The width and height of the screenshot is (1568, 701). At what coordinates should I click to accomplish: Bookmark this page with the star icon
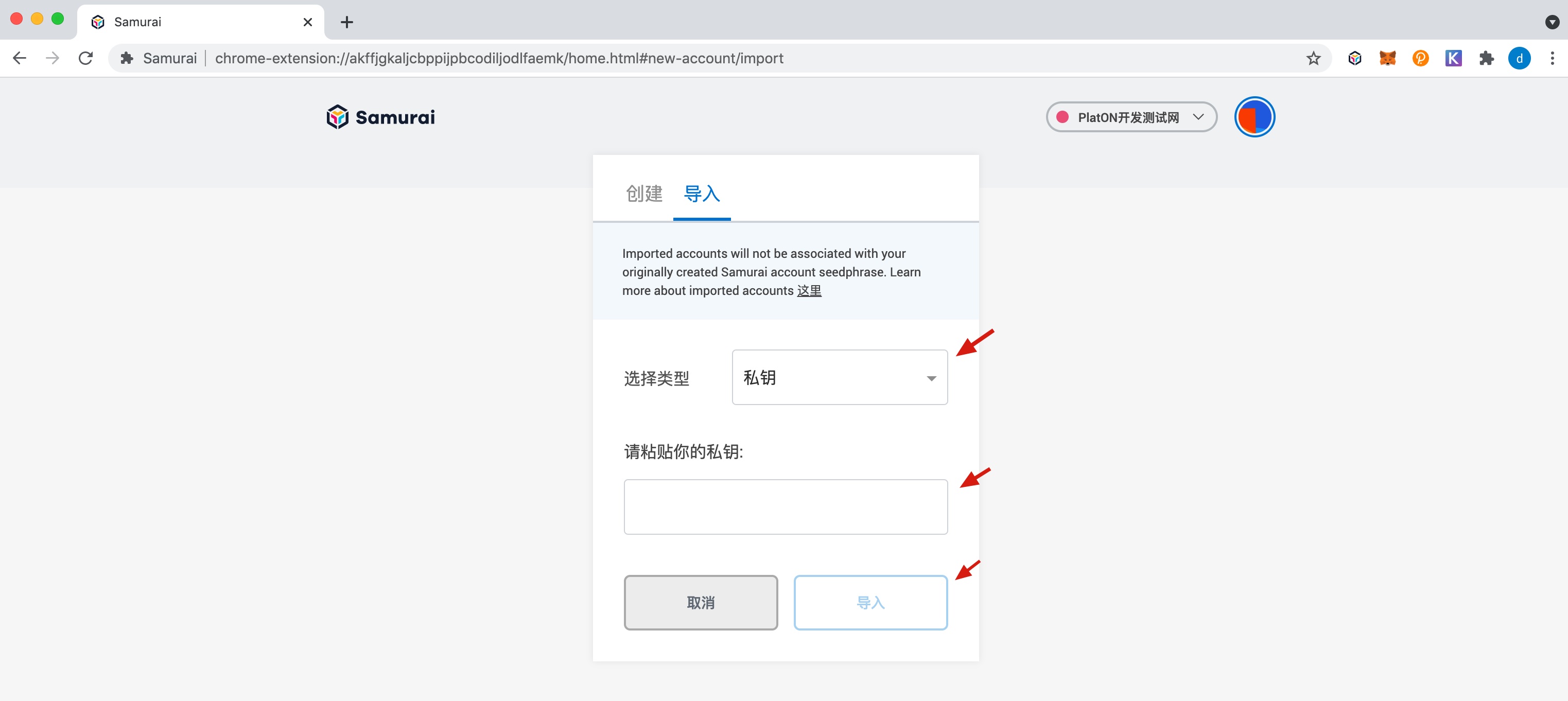tap(1313, 59)
